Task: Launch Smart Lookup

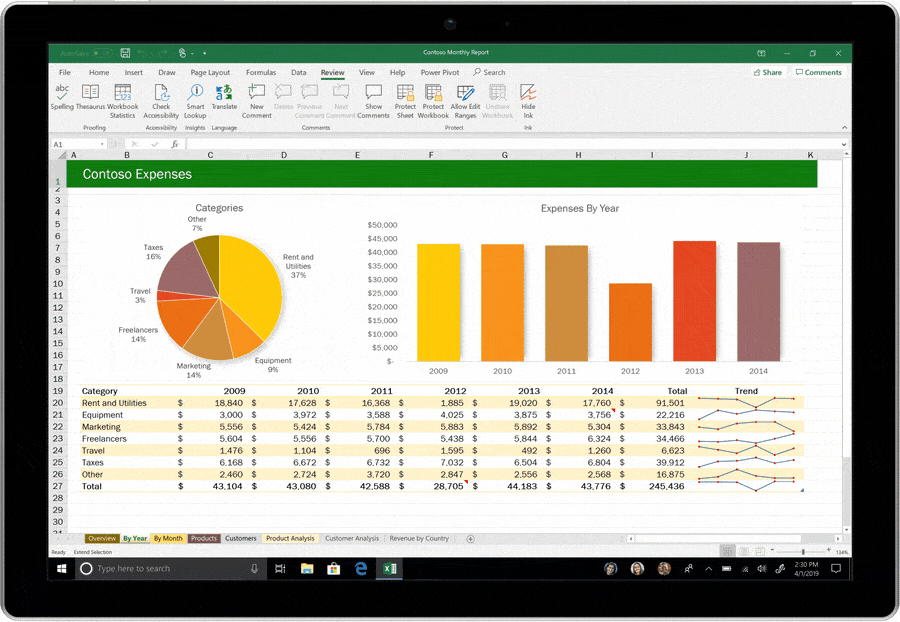Action: [195, 97]
